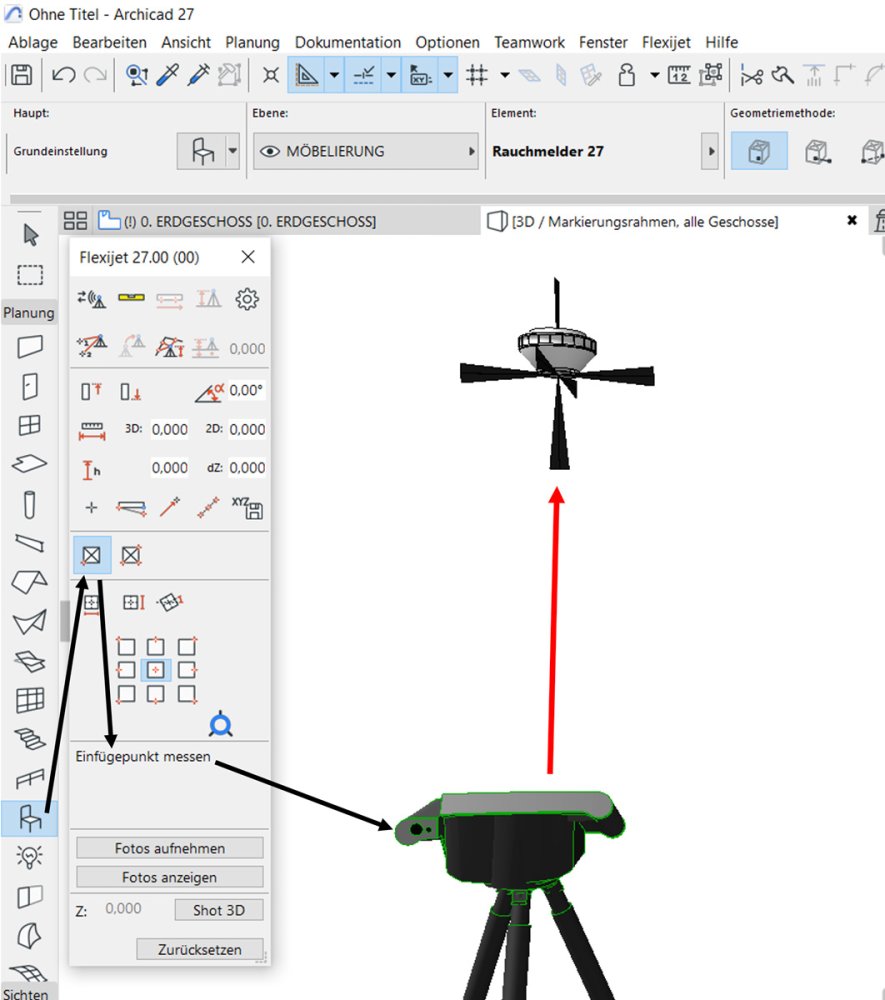
Task: Open the MÖBELIERUNG layer dropdown
Action: (366, 152)
